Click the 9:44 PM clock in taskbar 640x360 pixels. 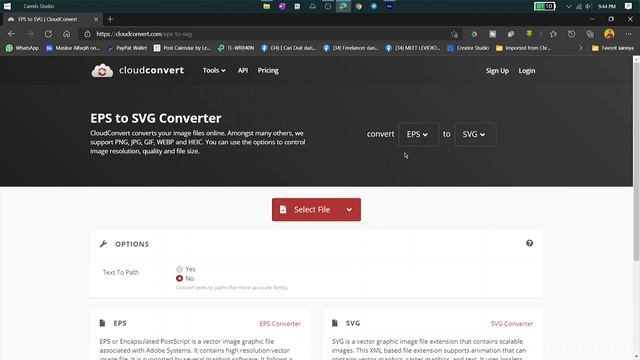[607, 6]
